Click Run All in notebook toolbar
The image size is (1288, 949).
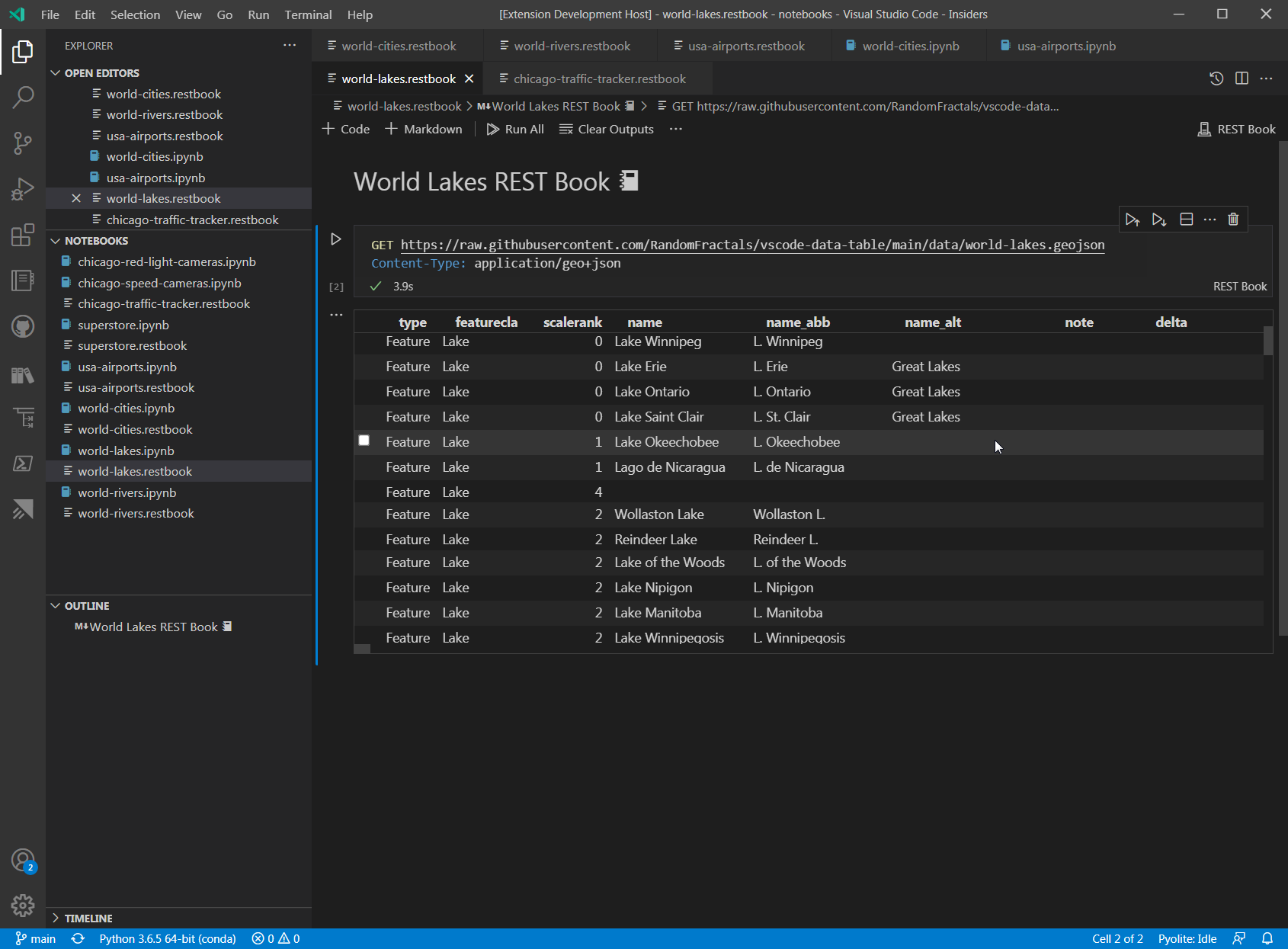pyautogui.click(x=515, y=129)
